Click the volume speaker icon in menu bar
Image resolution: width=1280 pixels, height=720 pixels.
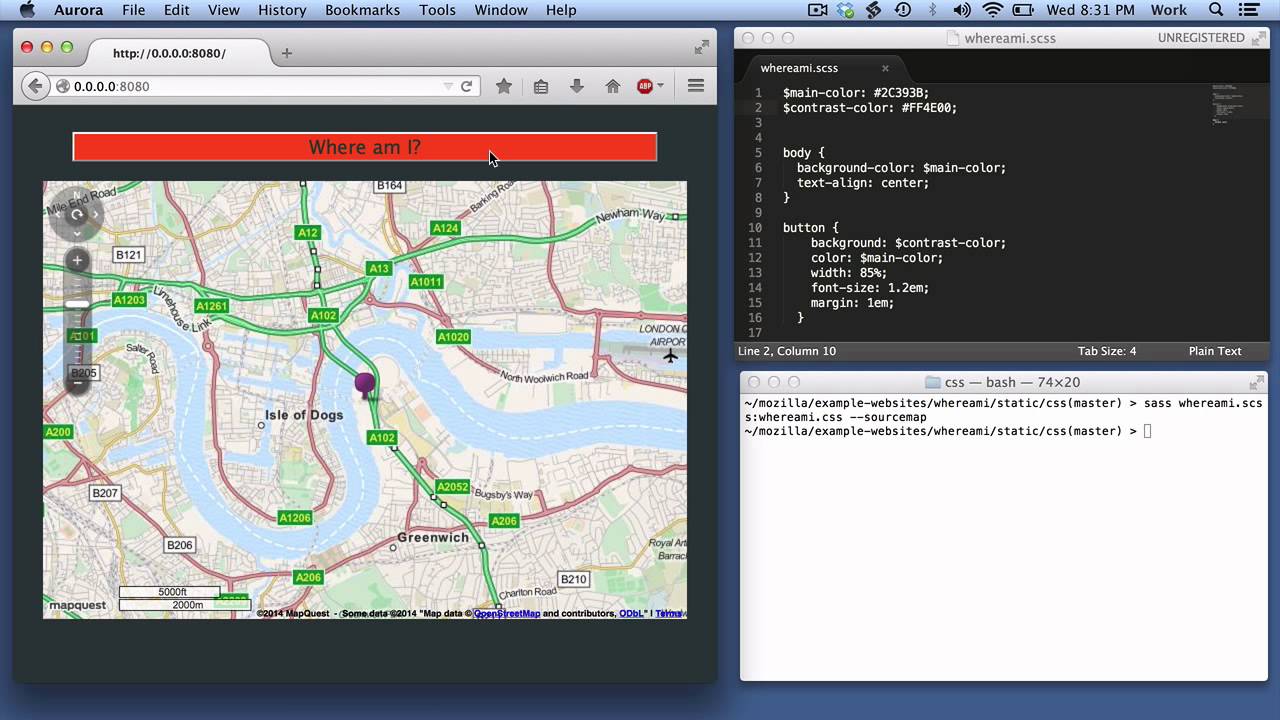[962, 10]
